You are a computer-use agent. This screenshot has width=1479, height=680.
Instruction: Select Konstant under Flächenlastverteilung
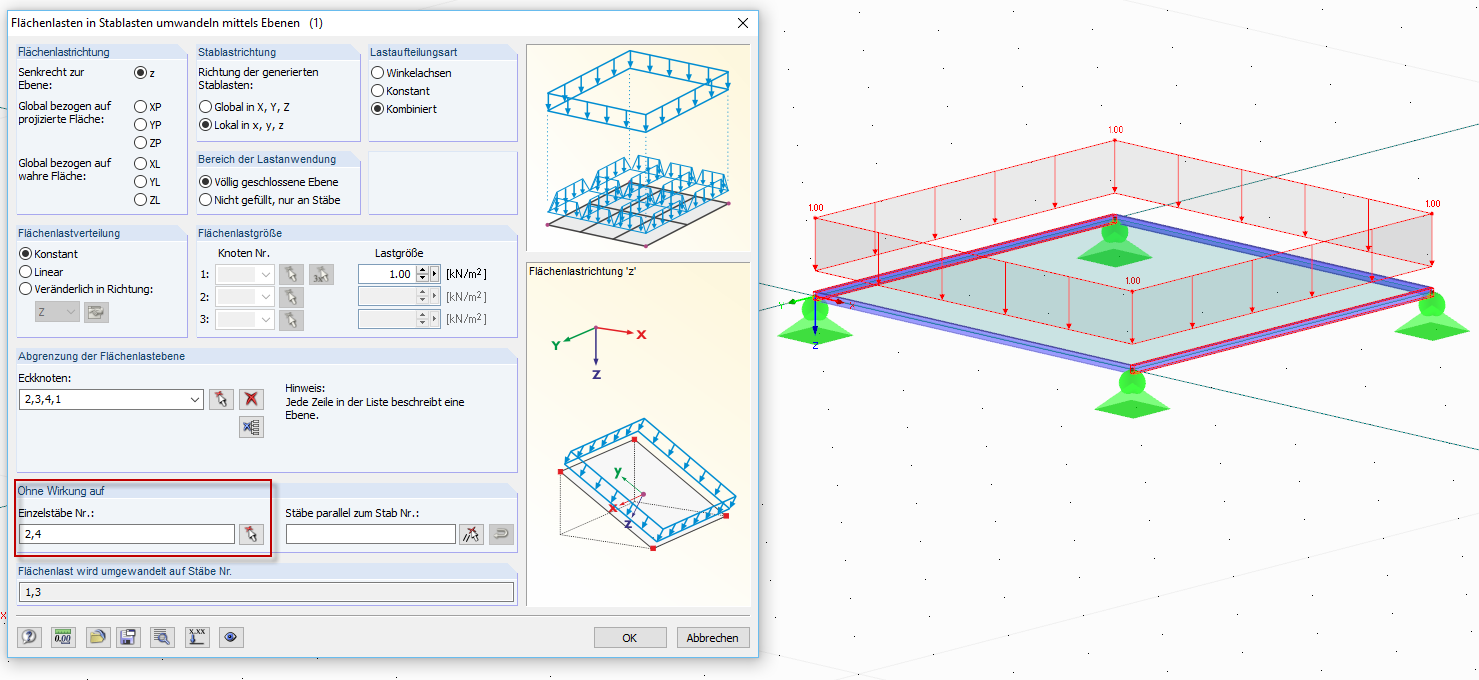pyautogui.click(x=25, y=254)
